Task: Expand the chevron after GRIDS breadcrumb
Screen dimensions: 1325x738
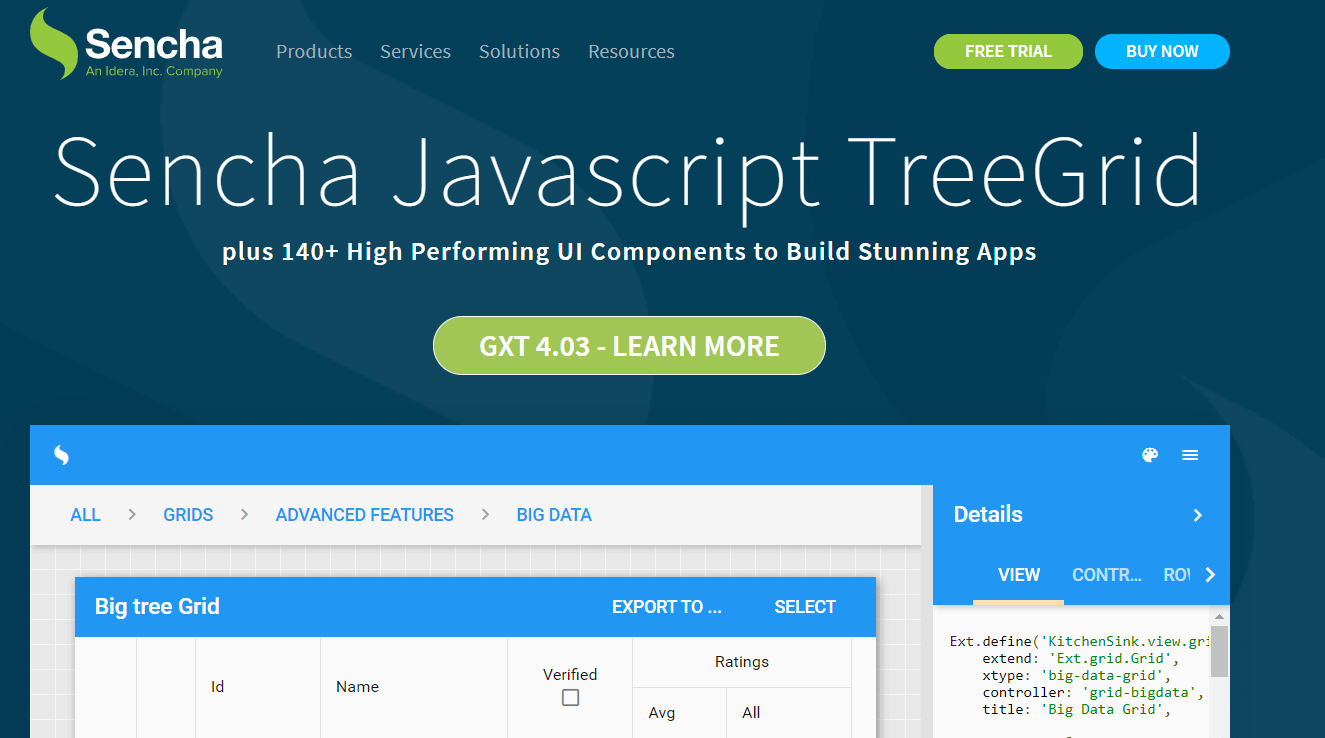Action: click(x=244, y=514)
